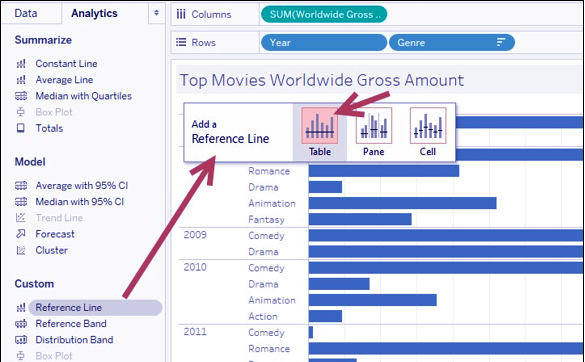The height and width of the screenshot is (362, 585).
Task: Switch to the Data tab
Action: point(26,13)
